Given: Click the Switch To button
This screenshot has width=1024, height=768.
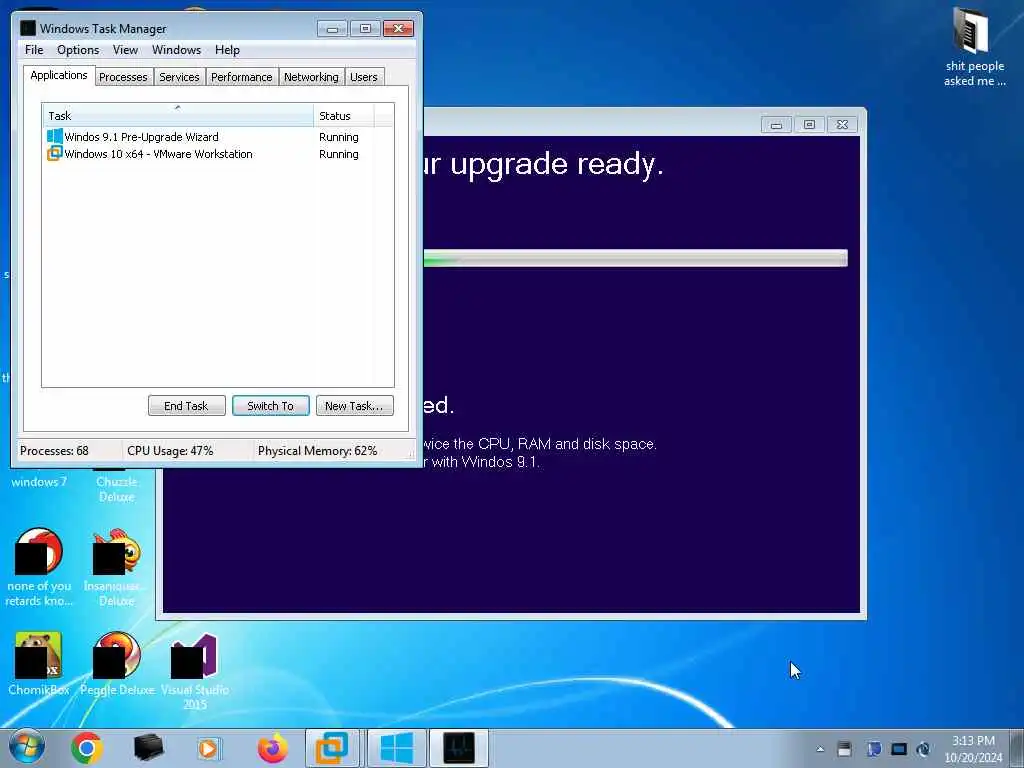Looking at the screenshot, I should 270,406.
